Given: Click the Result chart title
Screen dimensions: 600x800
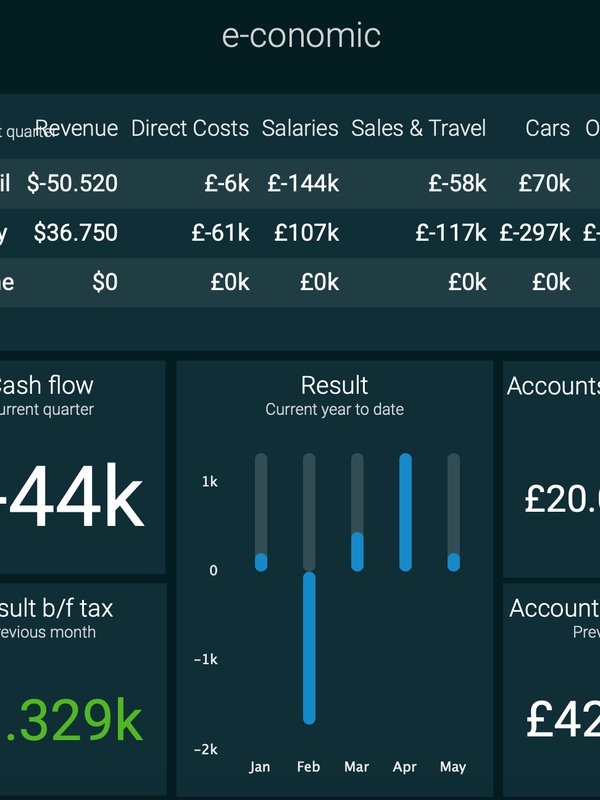Looking at the screenshot, I should (334, 385).
